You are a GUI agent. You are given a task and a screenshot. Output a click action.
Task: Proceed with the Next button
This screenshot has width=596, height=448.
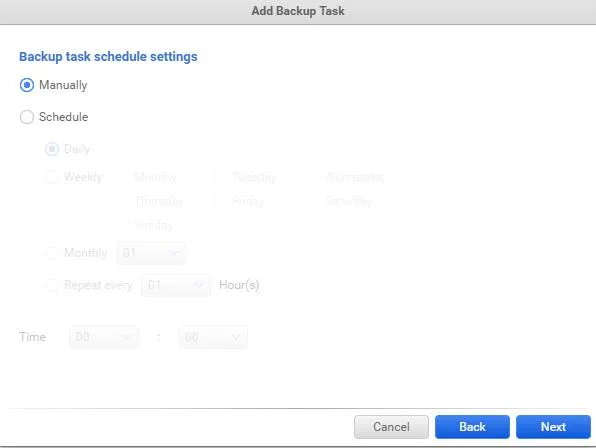tap(553, 427)
